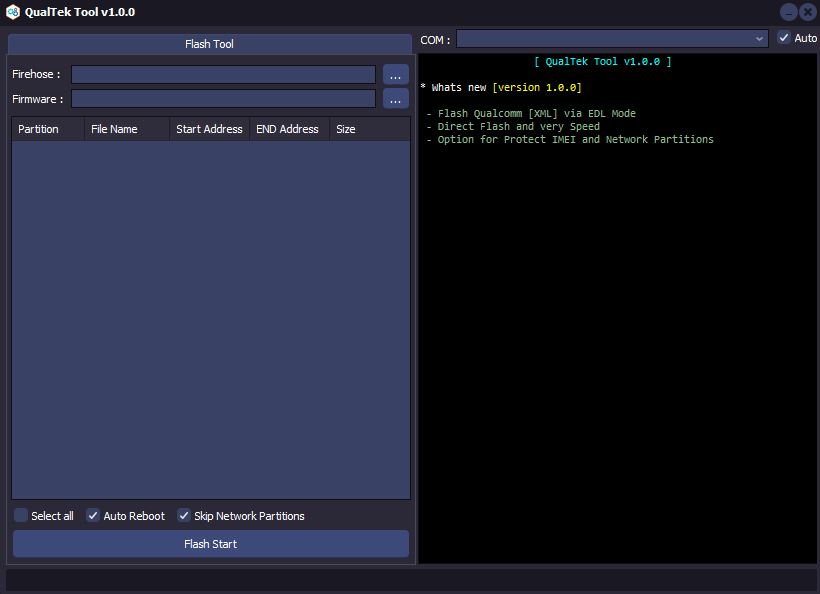Screen dimensions: 820x594
Task: Switch to the Flash Tool tab
Action: [209, 44]
